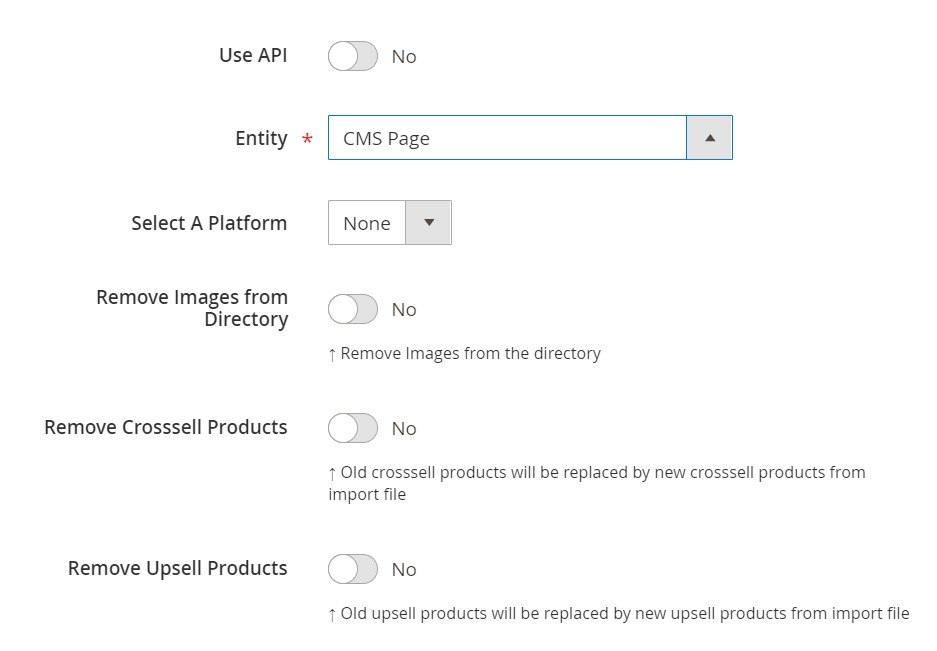Click the Remove Crosssell Products label
Viewport: 937px width, 651px height.
tap(166, 427)
